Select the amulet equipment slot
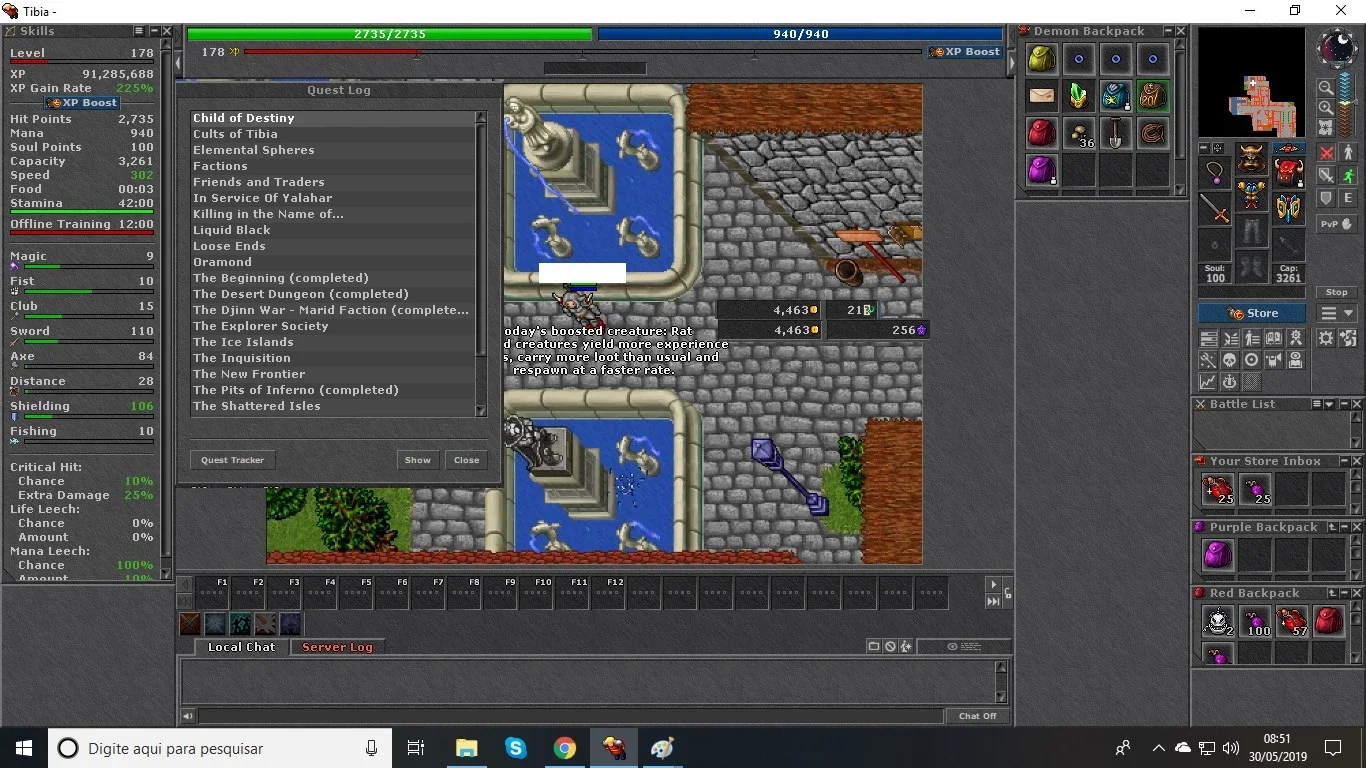 click(1215, 171)
